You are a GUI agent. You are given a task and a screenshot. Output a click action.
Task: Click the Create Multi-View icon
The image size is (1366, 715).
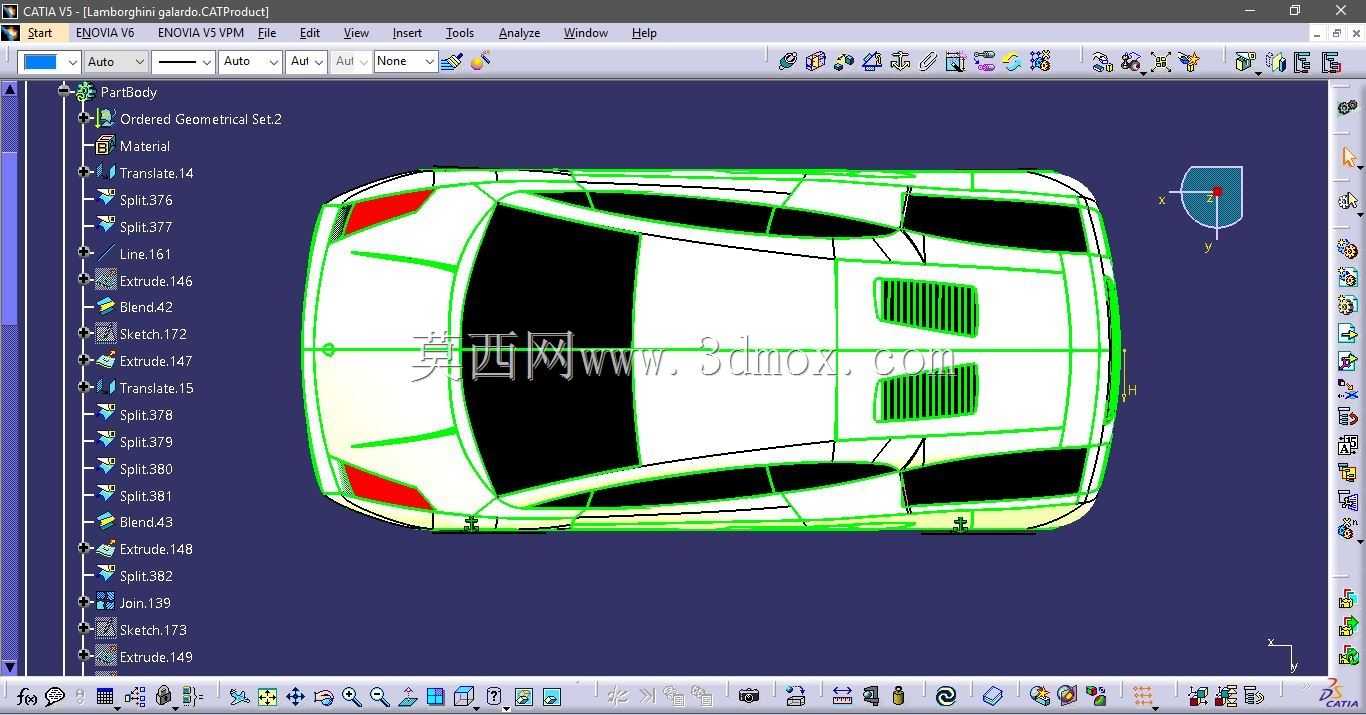pyautogui.click(x=435, y=697)
